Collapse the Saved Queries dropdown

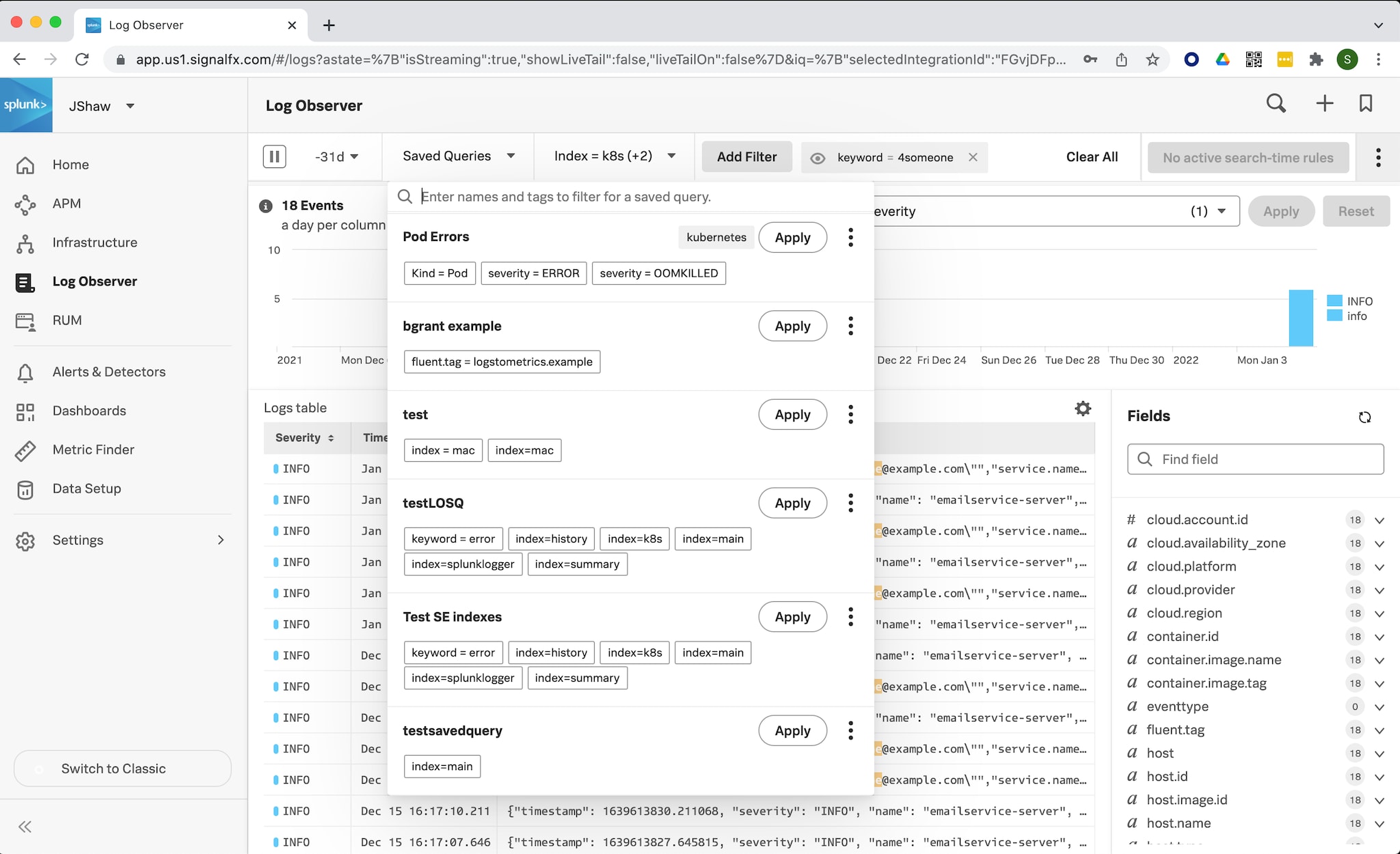(x=459, y=156)
